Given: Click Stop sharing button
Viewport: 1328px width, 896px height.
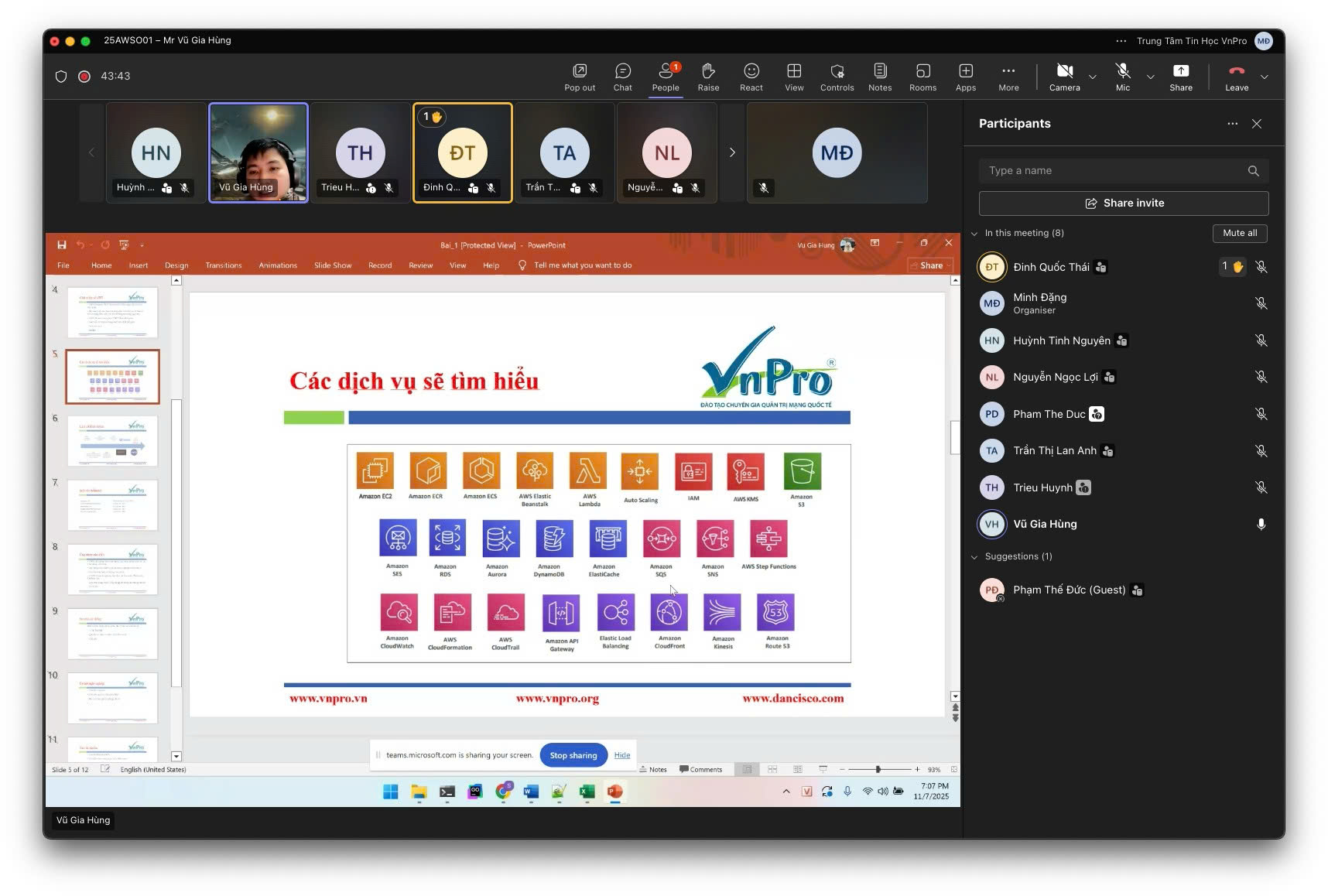Looking at the screenshot, I should tap(573, 755).
